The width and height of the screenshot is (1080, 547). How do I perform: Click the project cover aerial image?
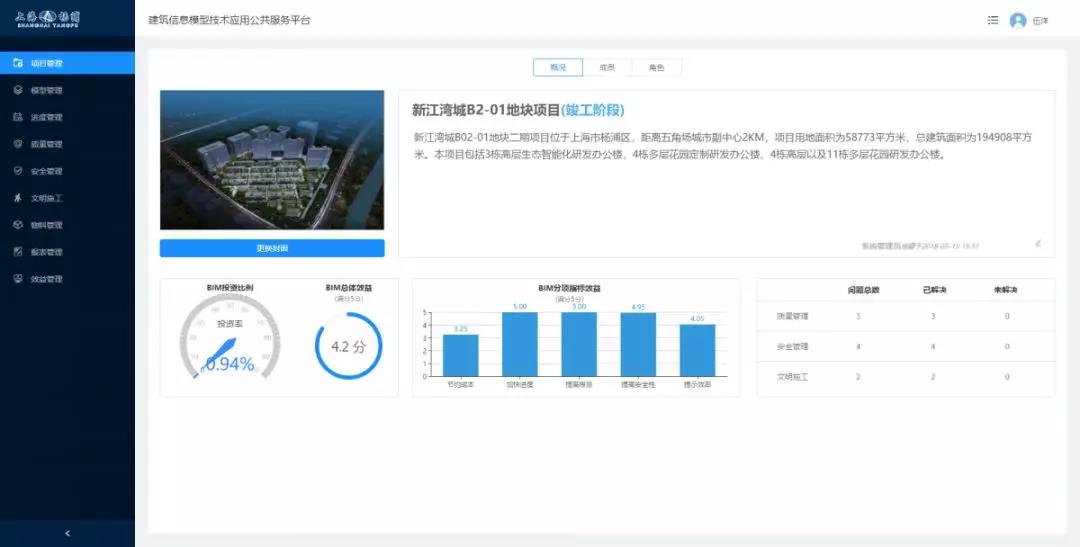(272, 160)
